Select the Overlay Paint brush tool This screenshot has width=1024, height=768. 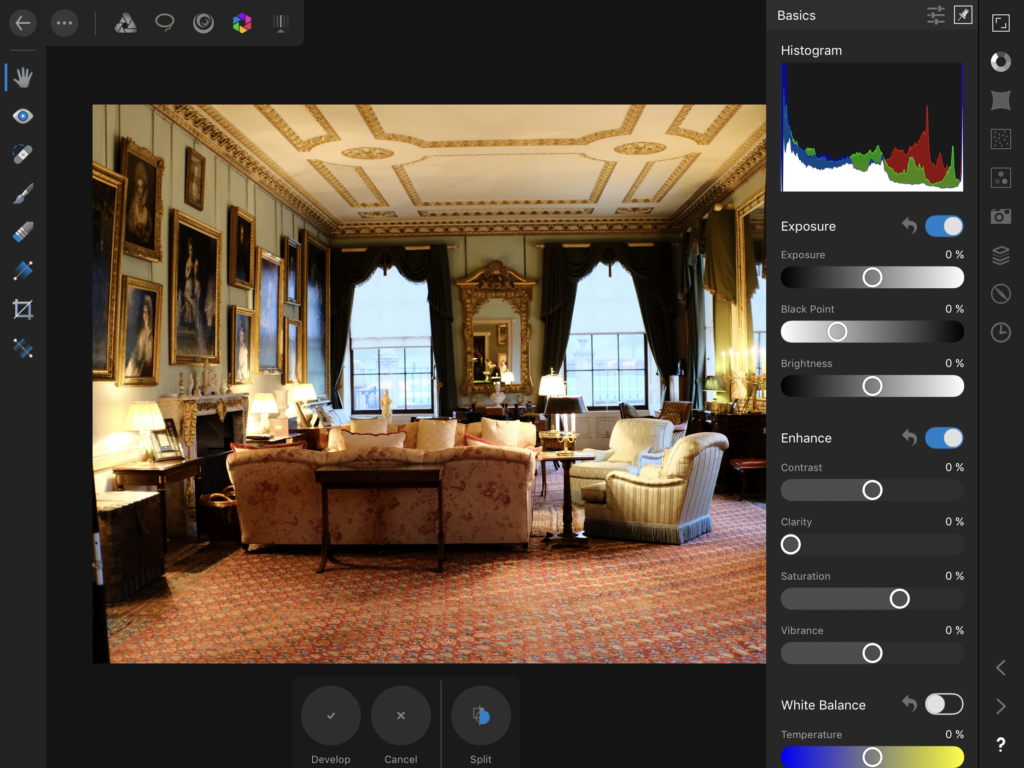coord(23,193)
